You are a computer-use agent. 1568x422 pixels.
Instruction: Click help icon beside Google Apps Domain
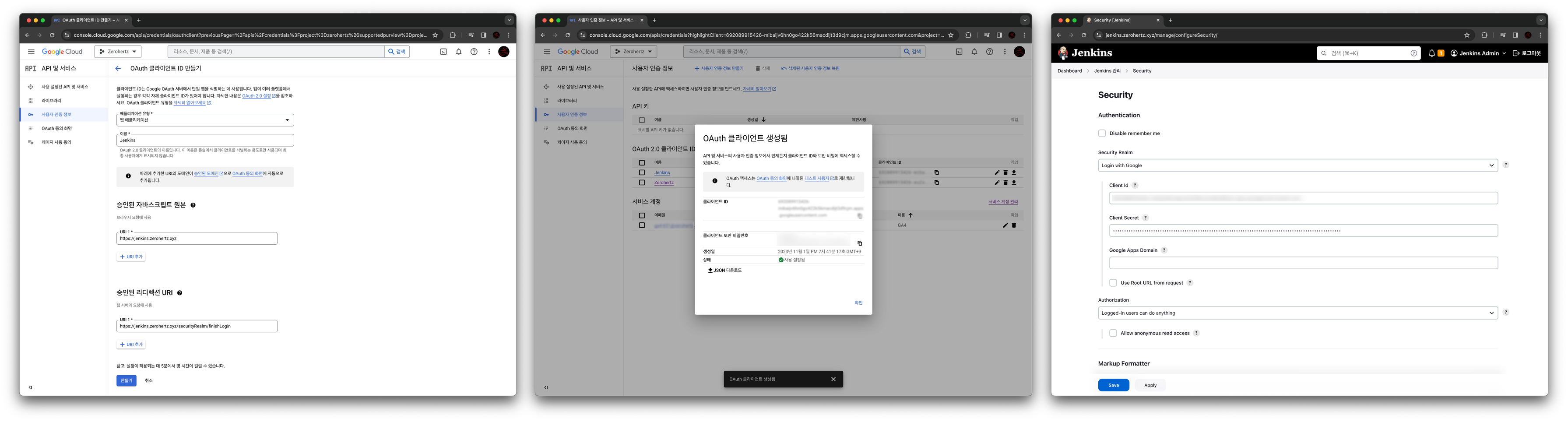[1164, 250]
